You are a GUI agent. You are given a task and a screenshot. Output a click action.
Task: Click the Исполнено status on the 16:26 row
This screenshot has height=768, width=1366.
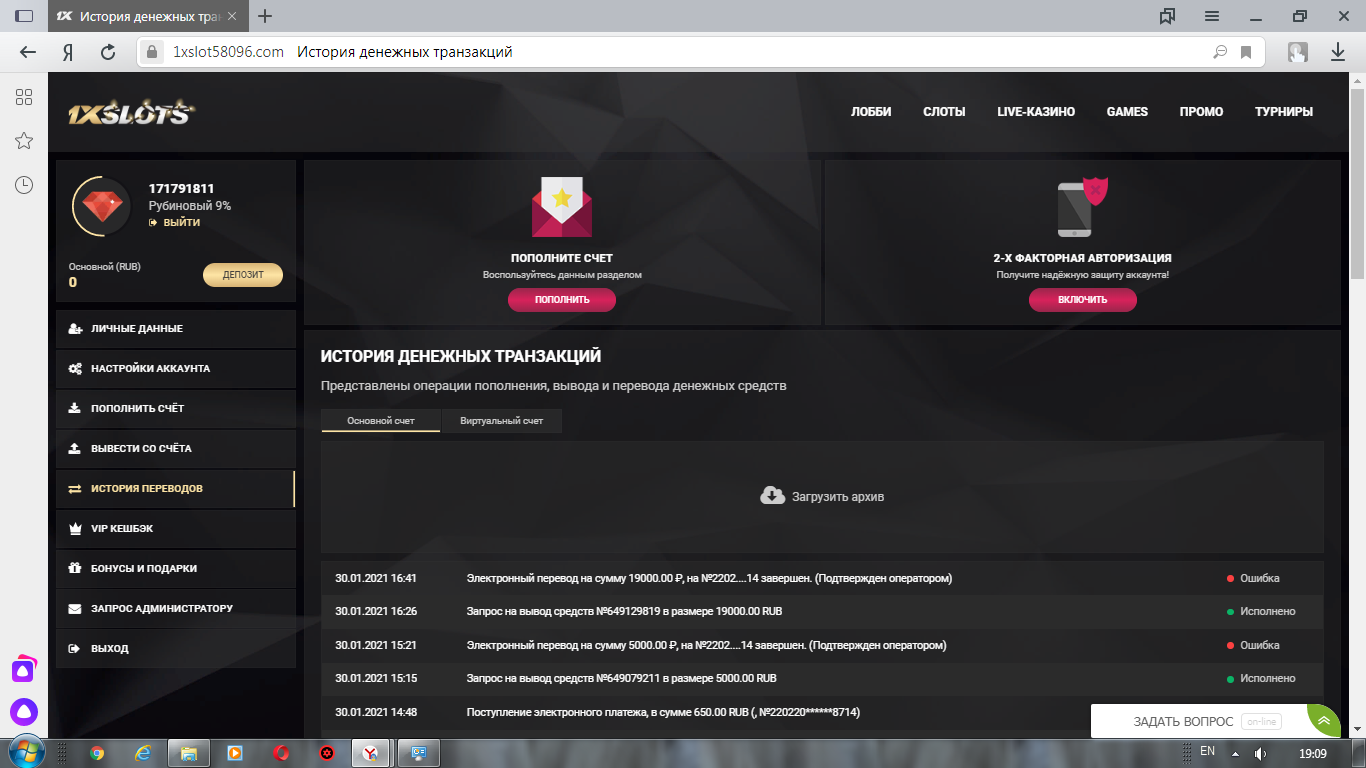(x=1261, y=611)
